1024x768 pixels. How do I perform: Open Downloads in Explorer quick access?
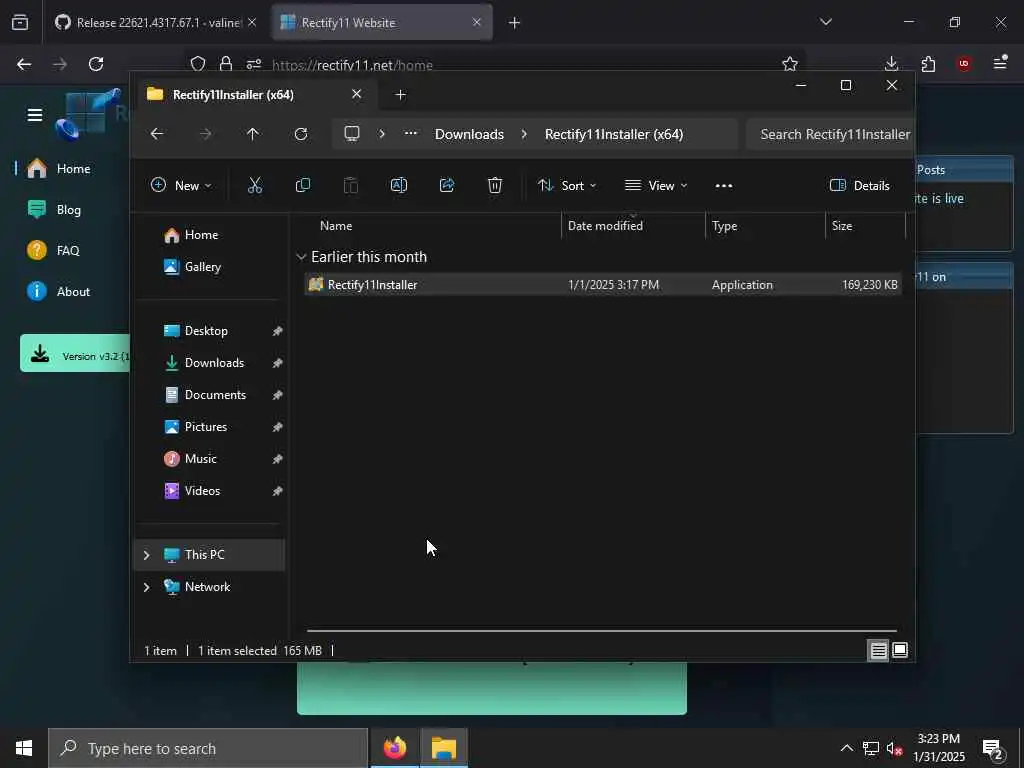[210, 363]
